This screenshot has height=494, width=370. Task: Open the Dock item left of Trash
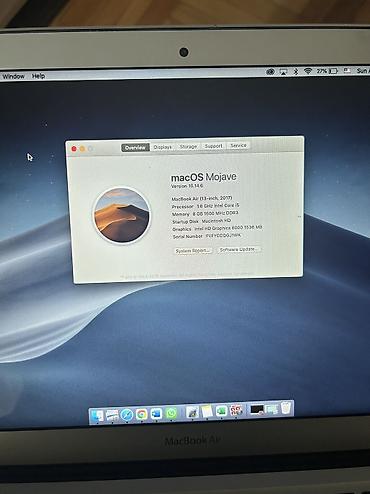(x=272, y=409)
